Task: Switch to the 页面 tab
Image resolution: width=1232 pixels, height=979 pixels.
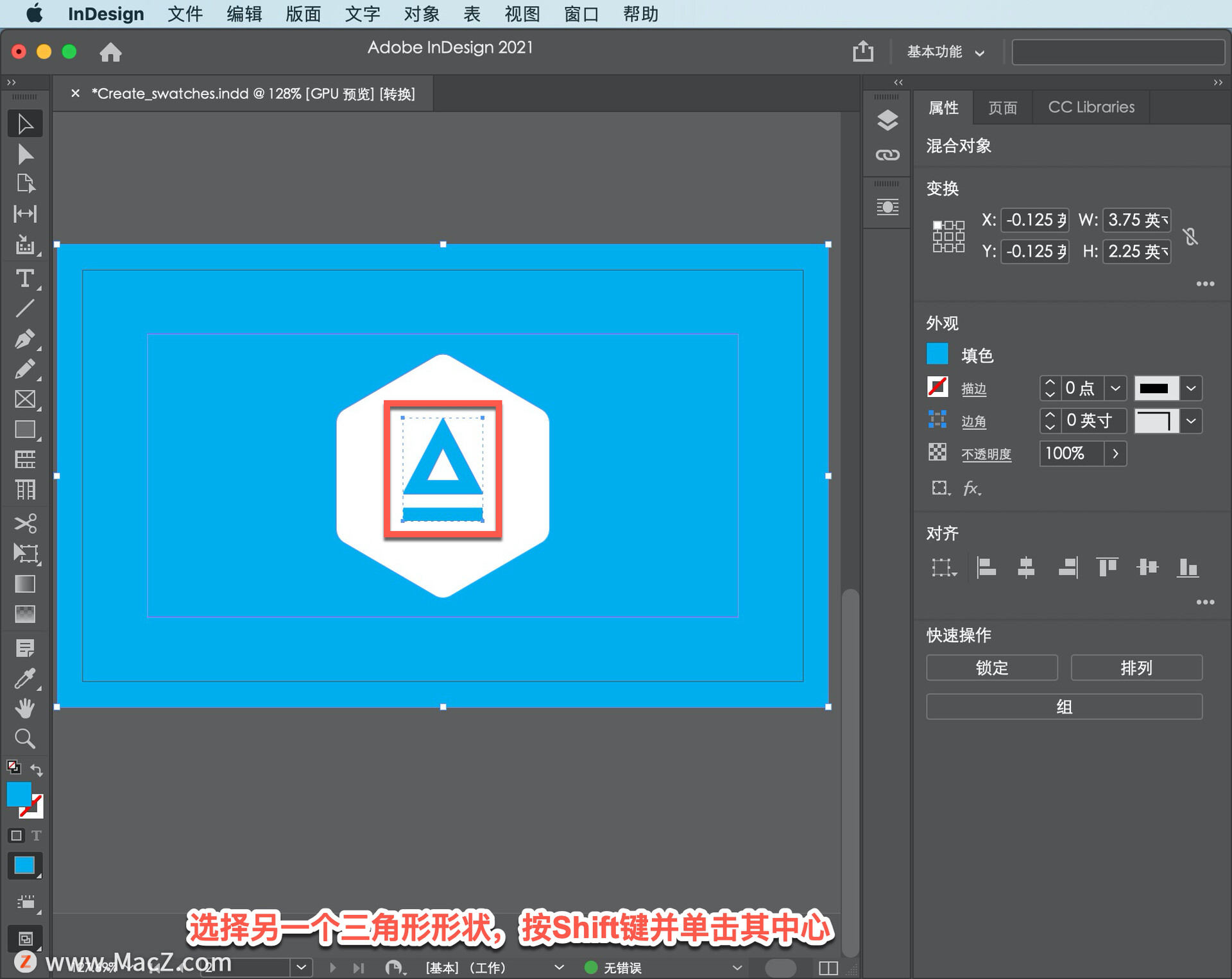Action: click(x=1002, y=107)
